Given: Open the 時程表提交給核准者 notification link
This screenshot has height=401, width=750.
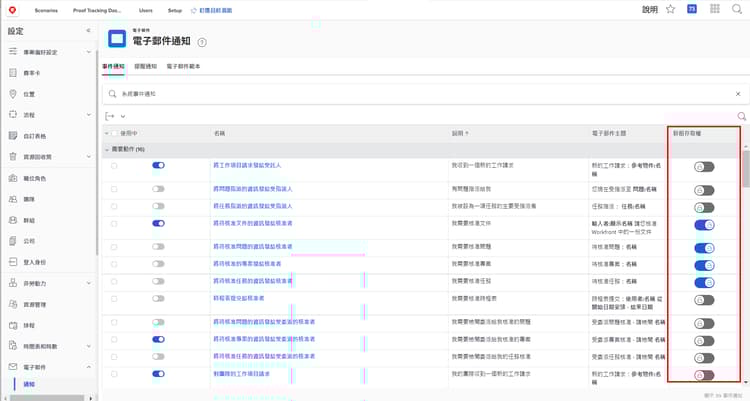Looking at the screenshot, I should (239, 298).
